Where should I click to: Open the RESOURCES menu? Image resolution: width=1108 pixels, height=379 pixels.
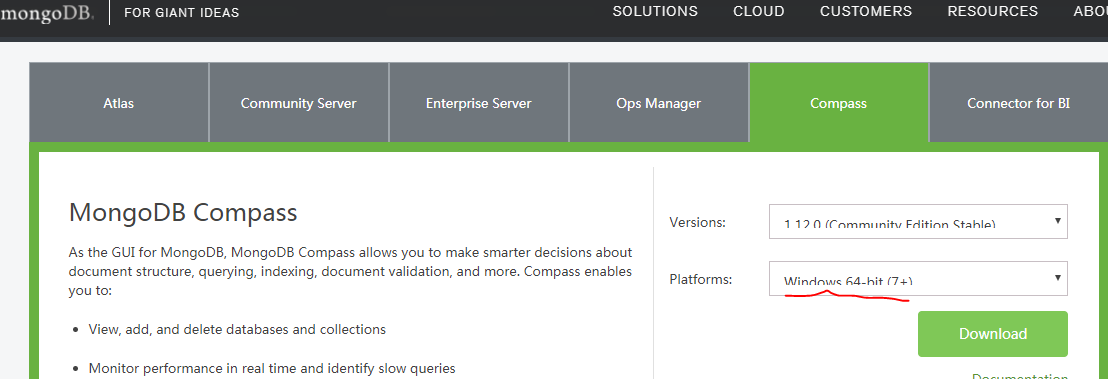993,11
